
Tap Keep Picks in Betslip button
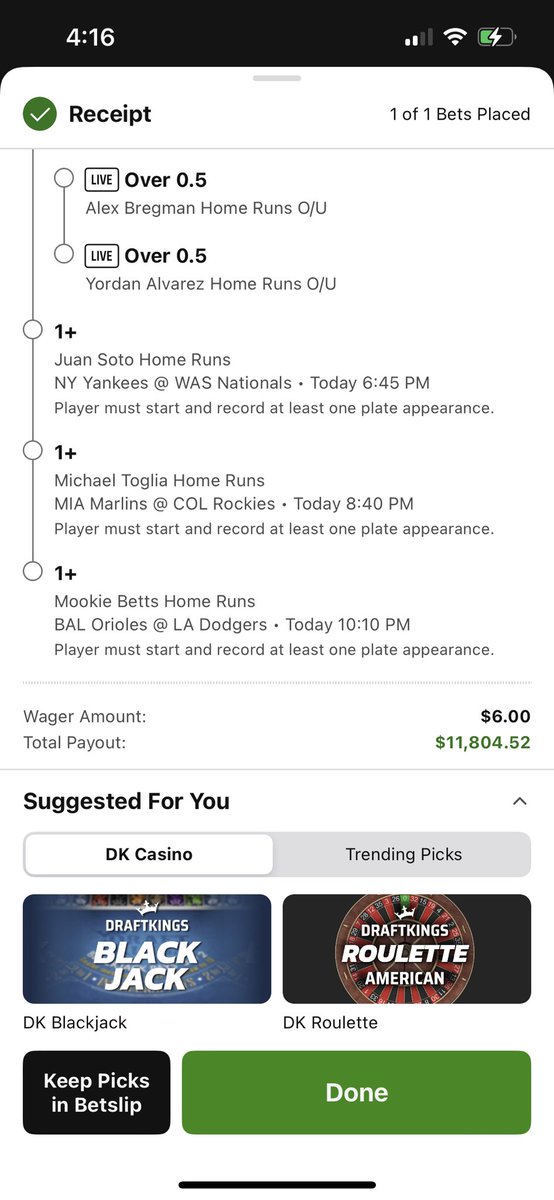point(97,1092)
